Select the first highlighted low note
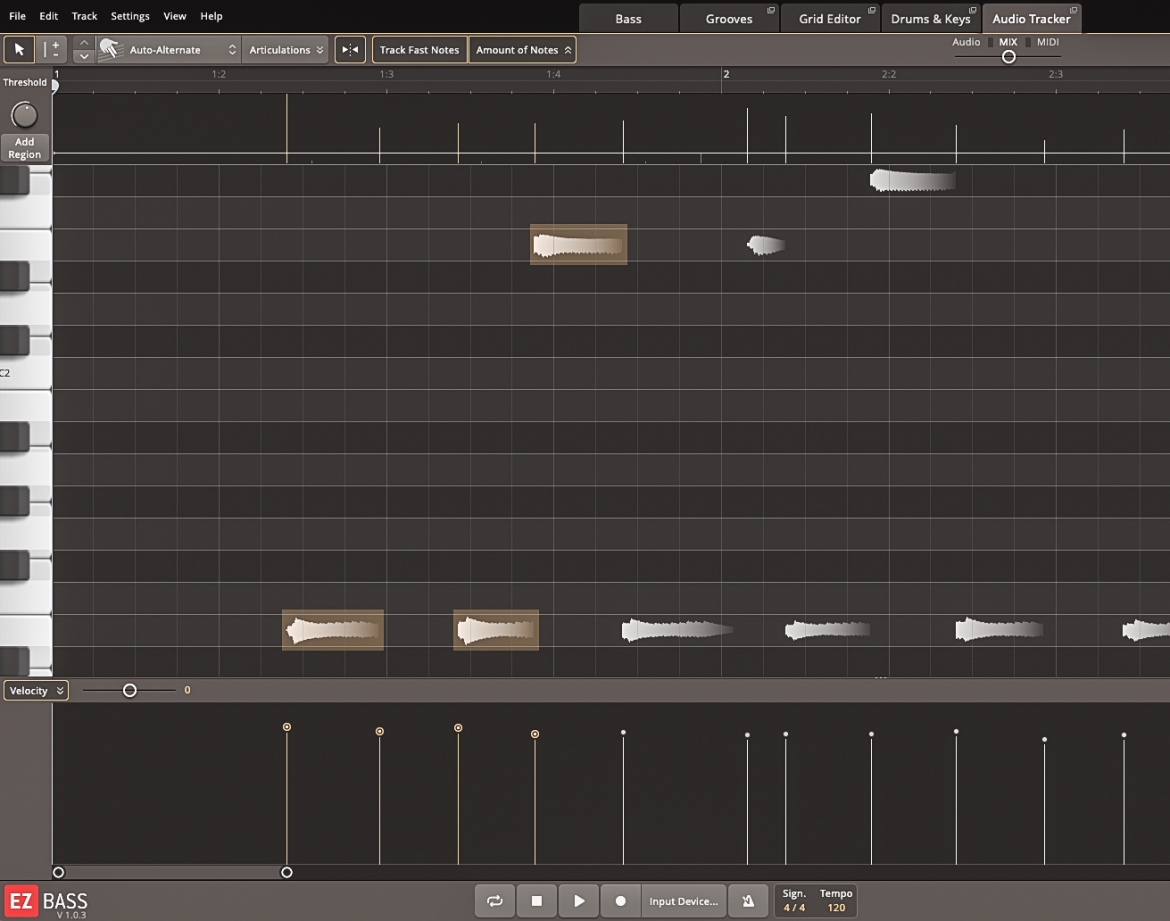This screenshot has width=1170, height=921. [x=333, y=631]
